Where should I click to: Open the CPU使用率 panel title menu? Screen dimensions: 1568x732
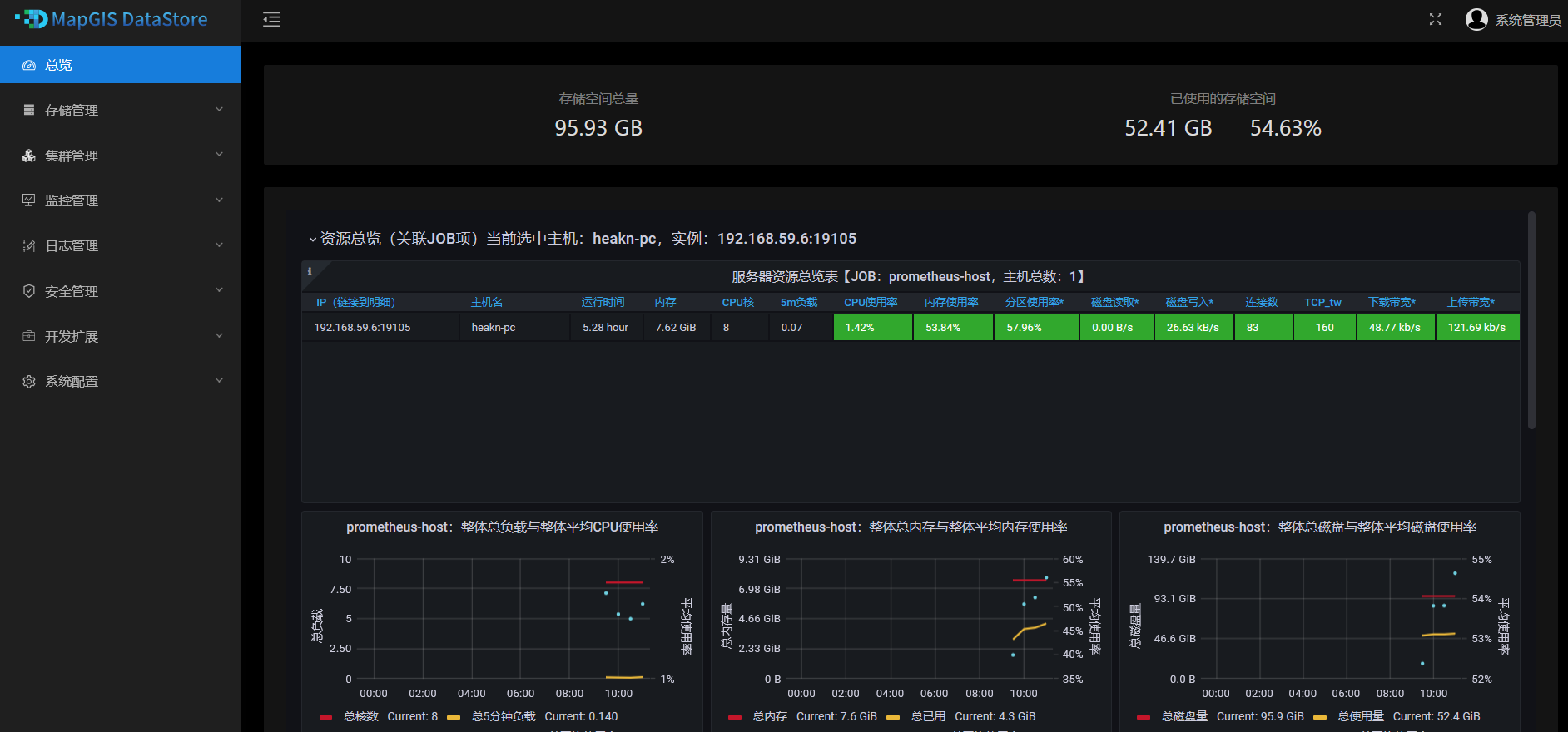point(502,527)
